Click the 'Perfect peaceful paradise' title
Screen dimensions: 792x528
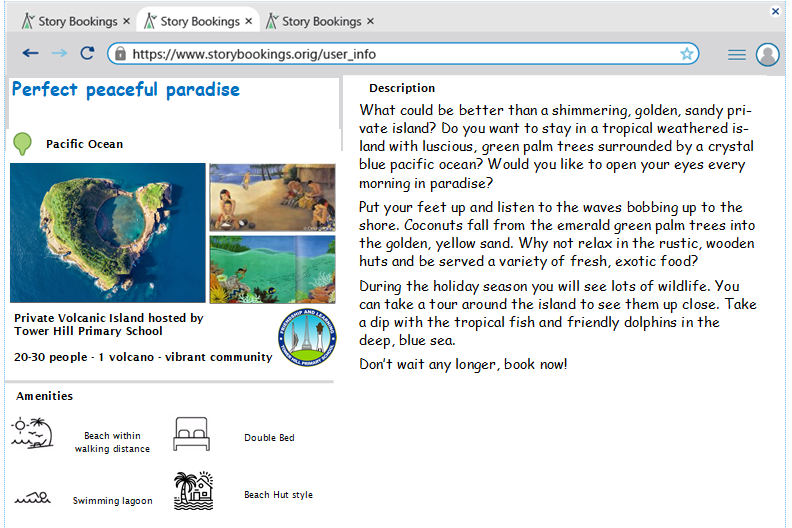[126, 90]
